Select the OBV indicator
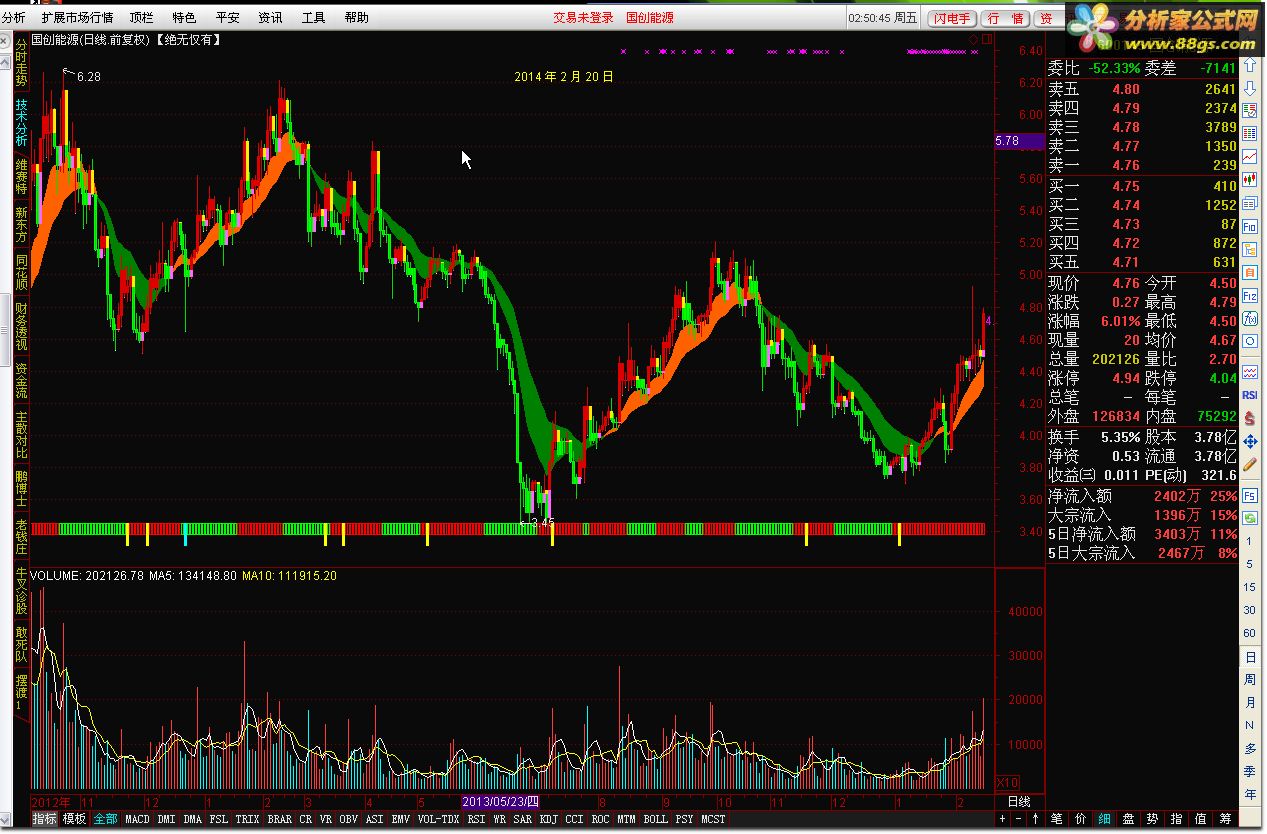This screenshot has height=834, width=1267. tap(348, 819)
